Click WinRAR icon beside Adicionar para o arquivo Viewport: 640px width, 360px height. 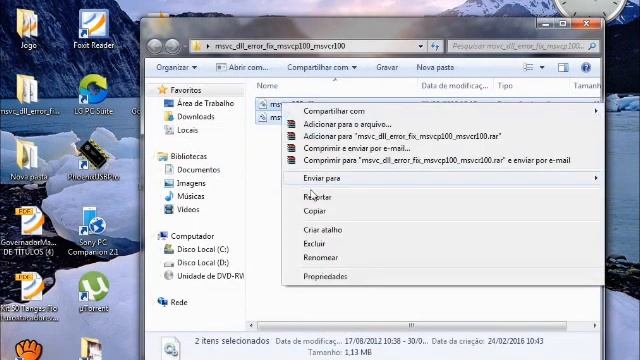coord(291,124)
